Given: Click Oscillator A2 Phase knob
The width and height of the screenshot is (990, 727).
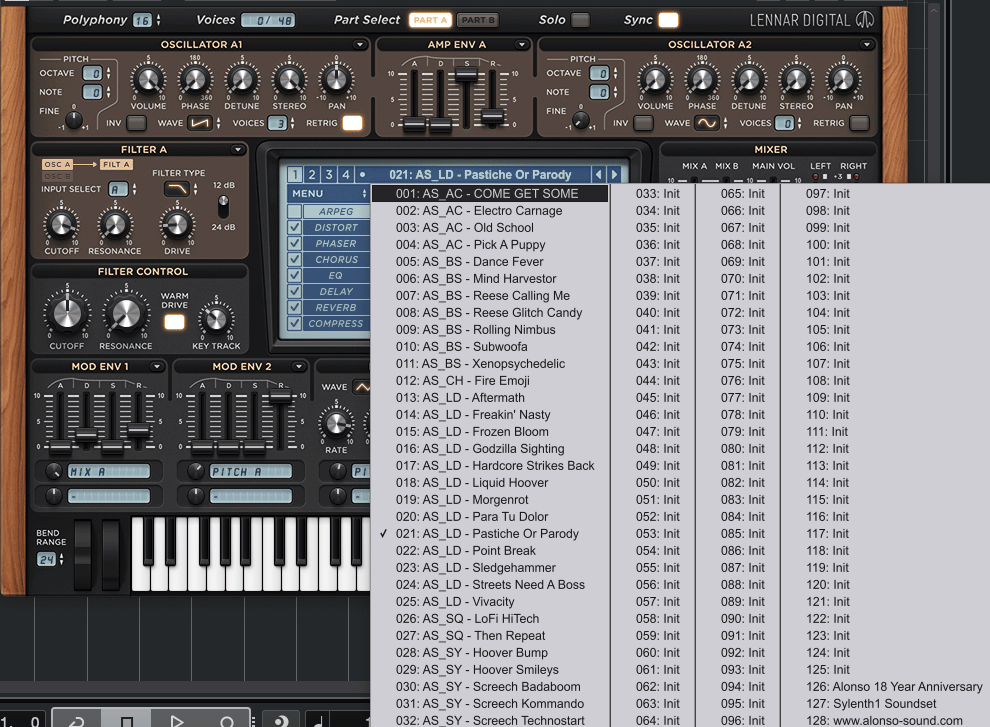Looking at the screenshot, I should (x=702, y=80).
